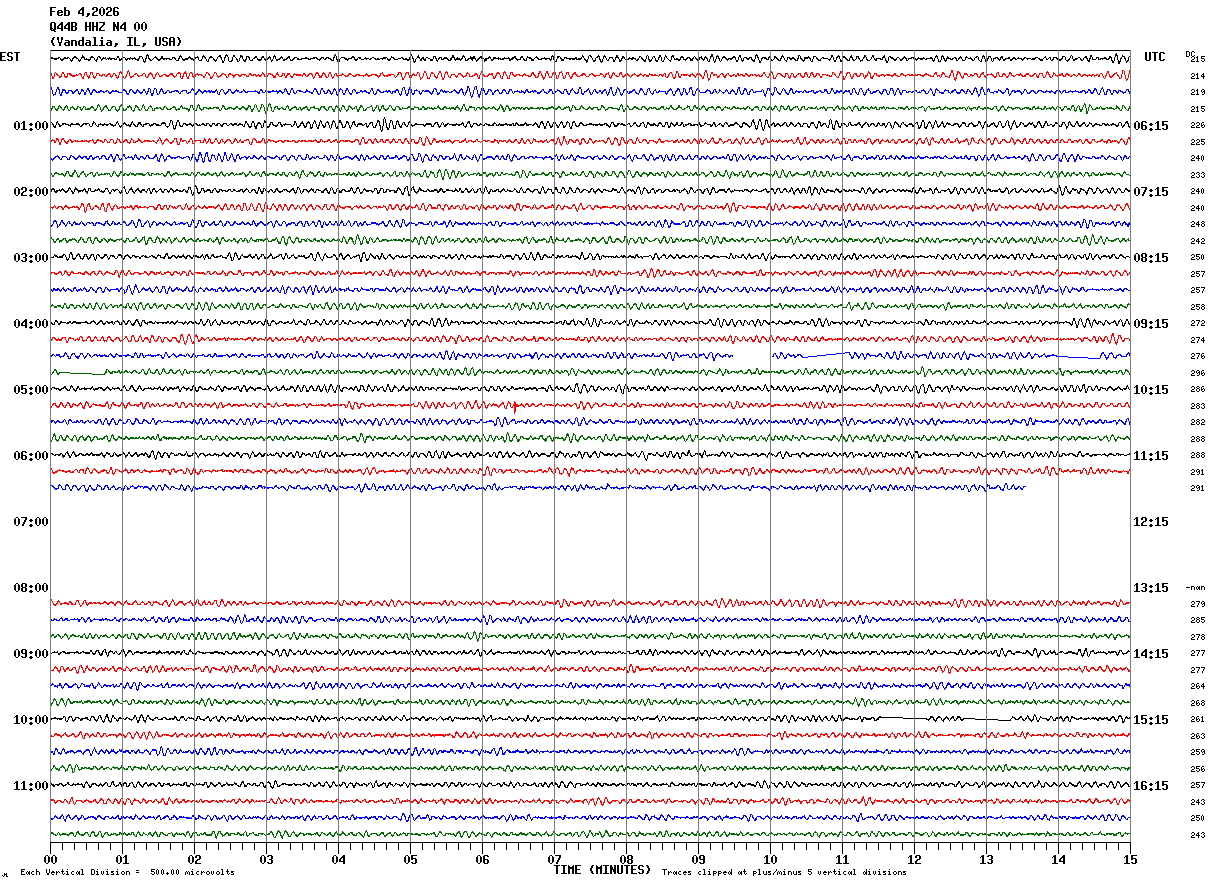The height and width of the screenshot is (886, 1210).
Task: Click the DC offset value "261"
Action: tap(1197, 719)
